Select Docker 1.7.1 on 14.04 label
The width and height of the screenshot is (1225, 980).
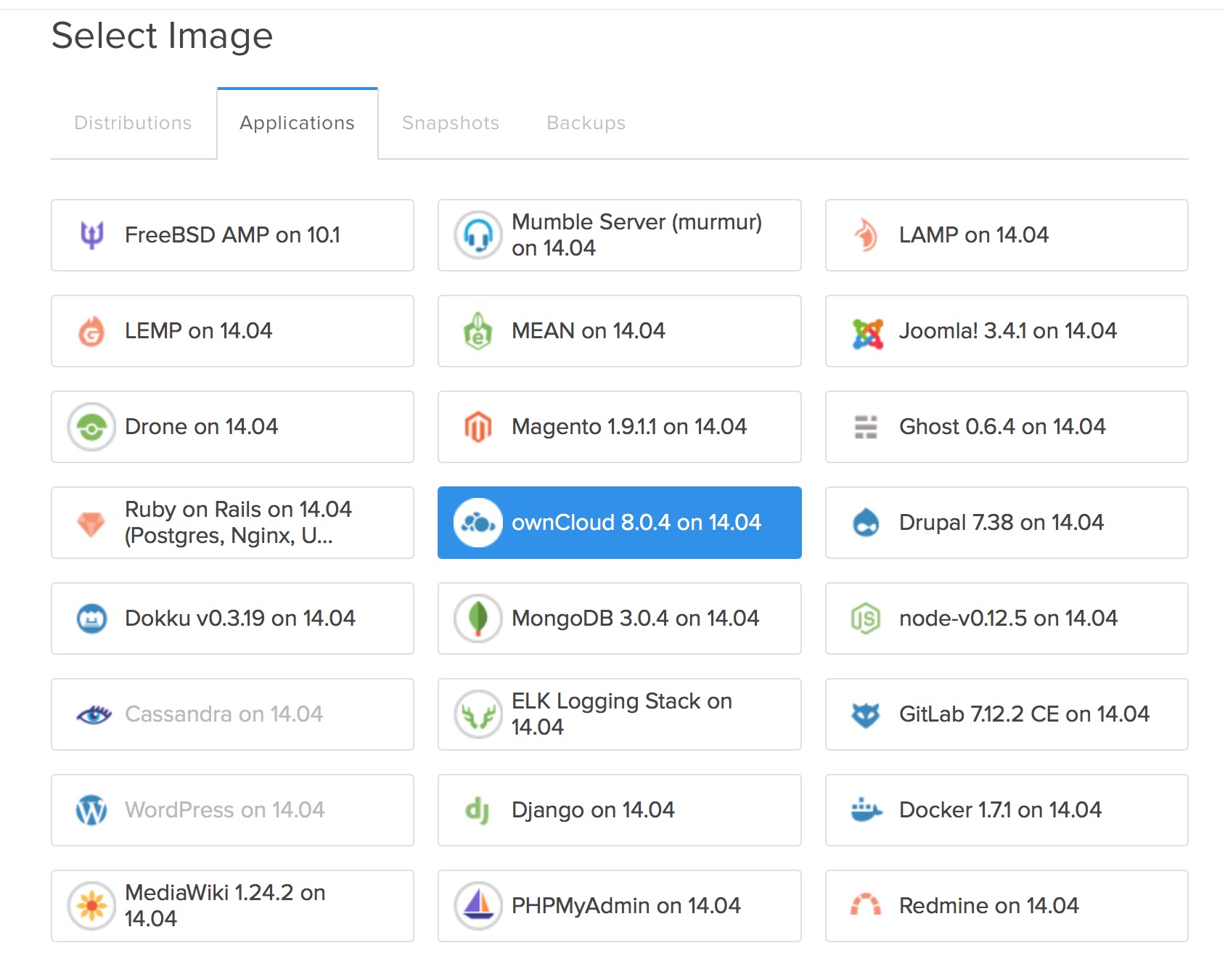[1001, 810]
